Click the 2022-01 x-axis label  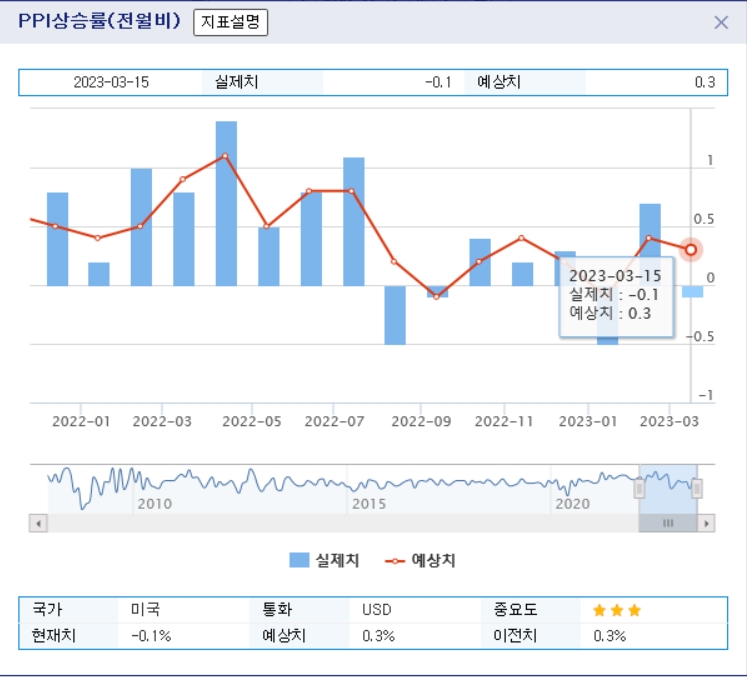(x=81, y=421)
